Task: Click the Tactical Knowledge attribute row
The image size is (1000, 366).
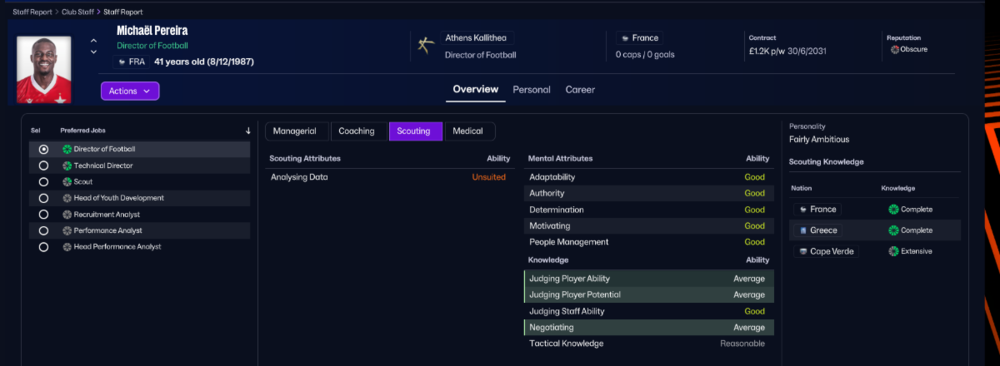Action: click(x=649, y=344)
